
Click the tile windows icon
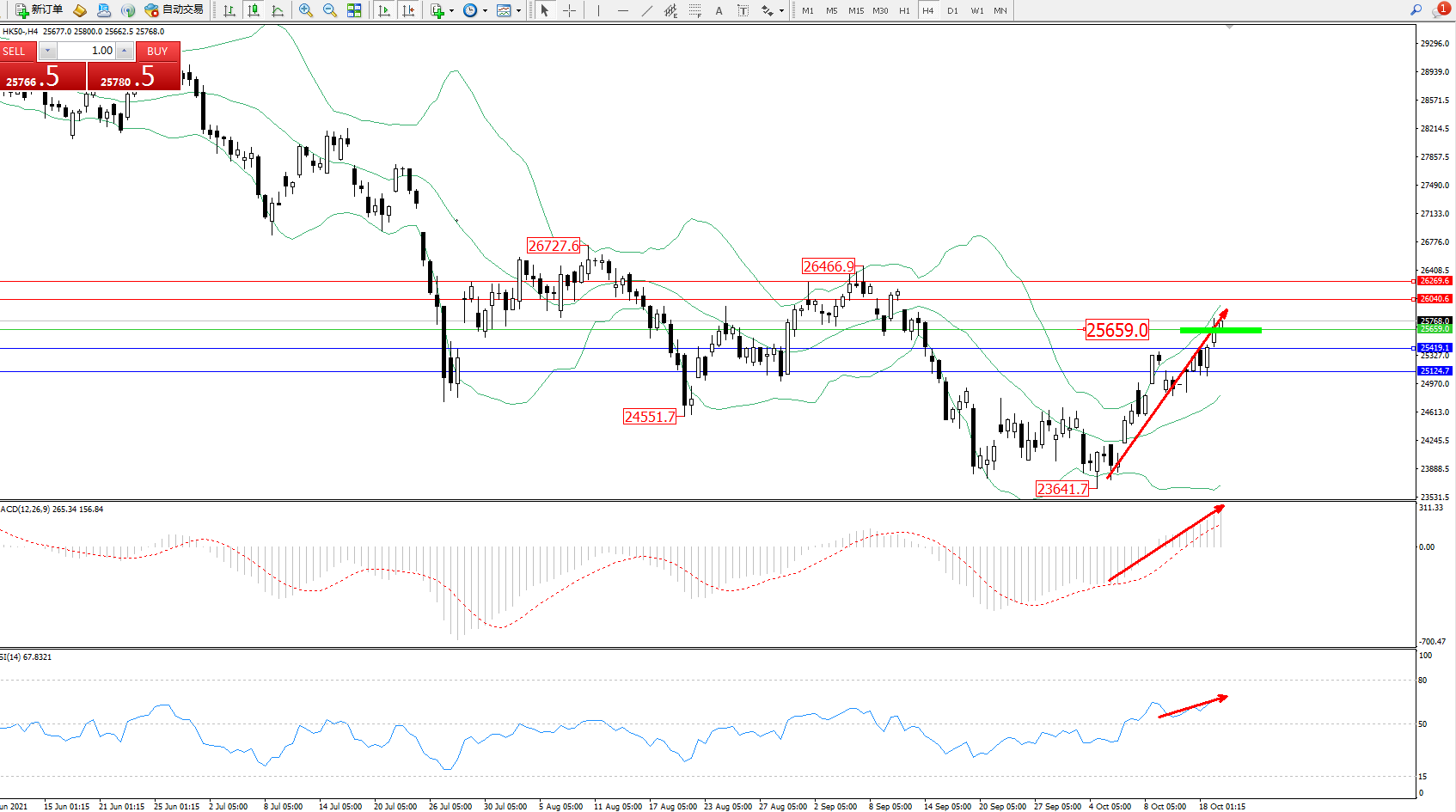[354, 10]
